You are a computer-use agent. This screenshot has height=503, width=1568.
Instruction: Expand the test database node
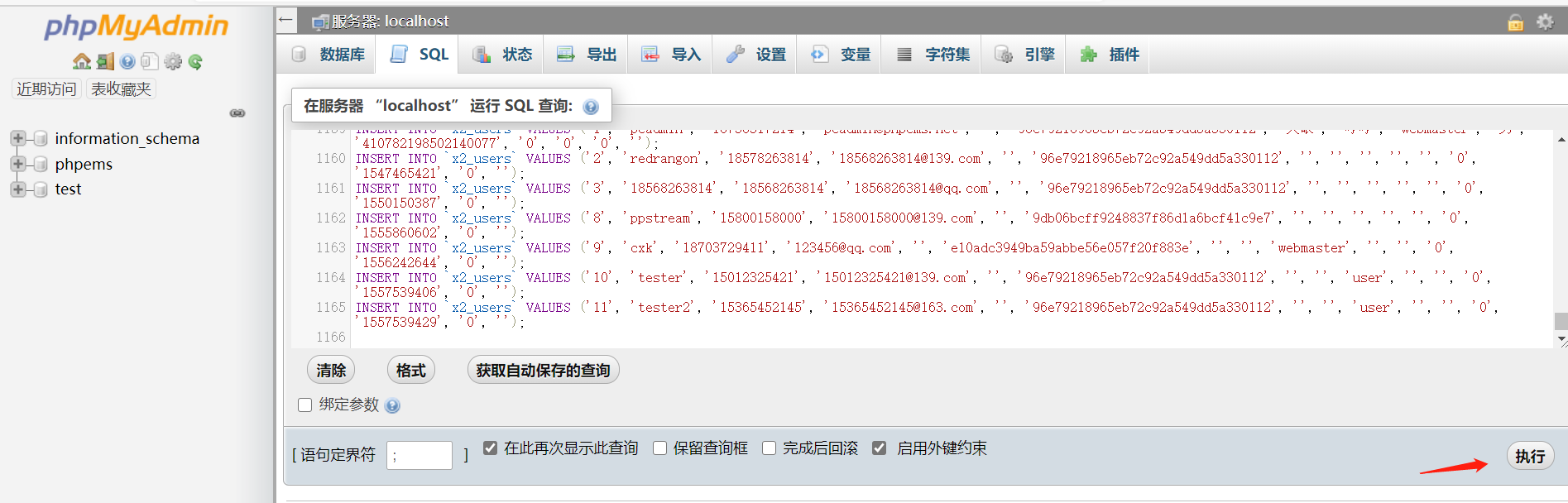click(x=18, y=189)
